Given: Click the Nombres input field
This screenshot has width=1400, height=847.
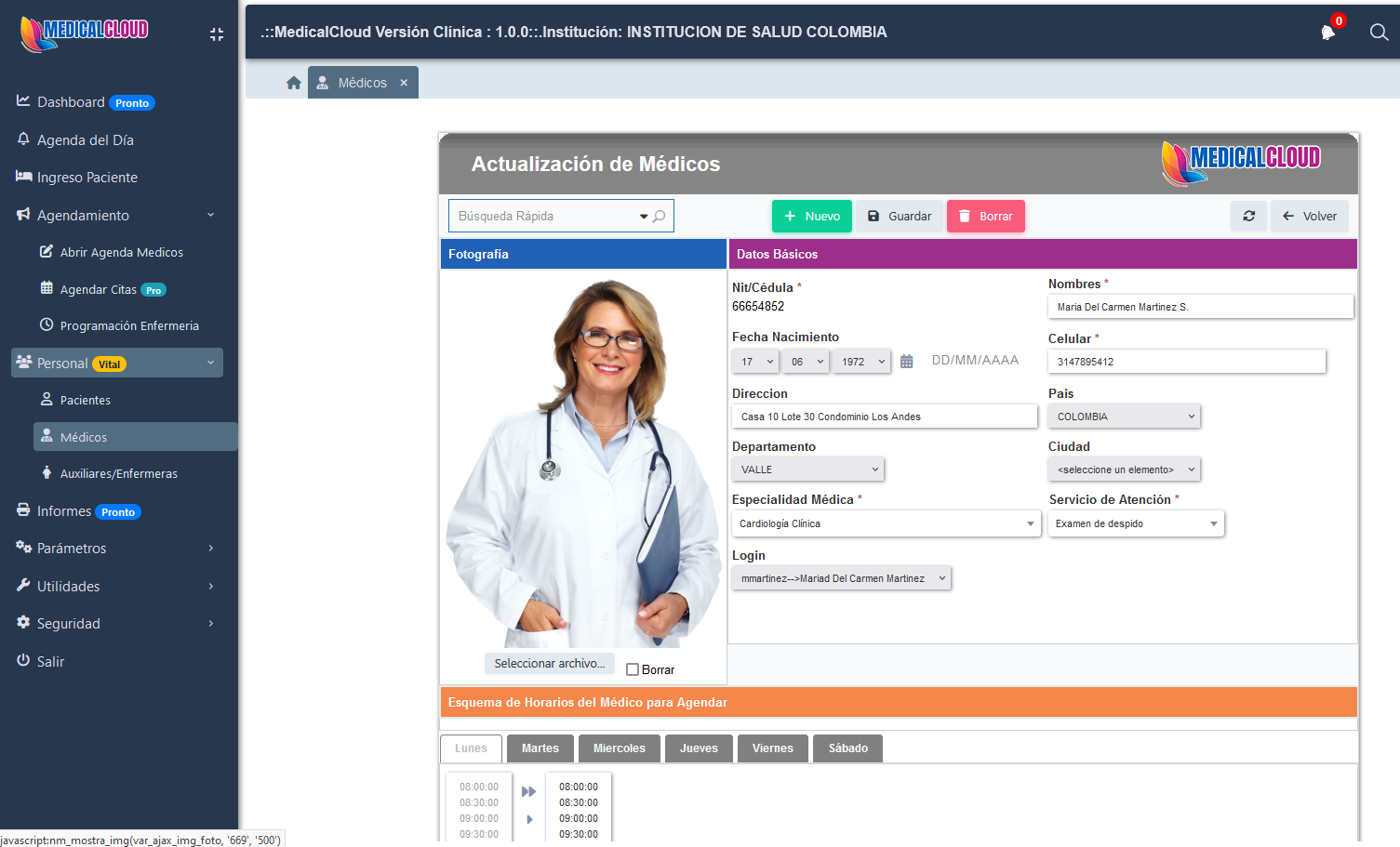Looking at the screenshot, I should pos(1200,307).
